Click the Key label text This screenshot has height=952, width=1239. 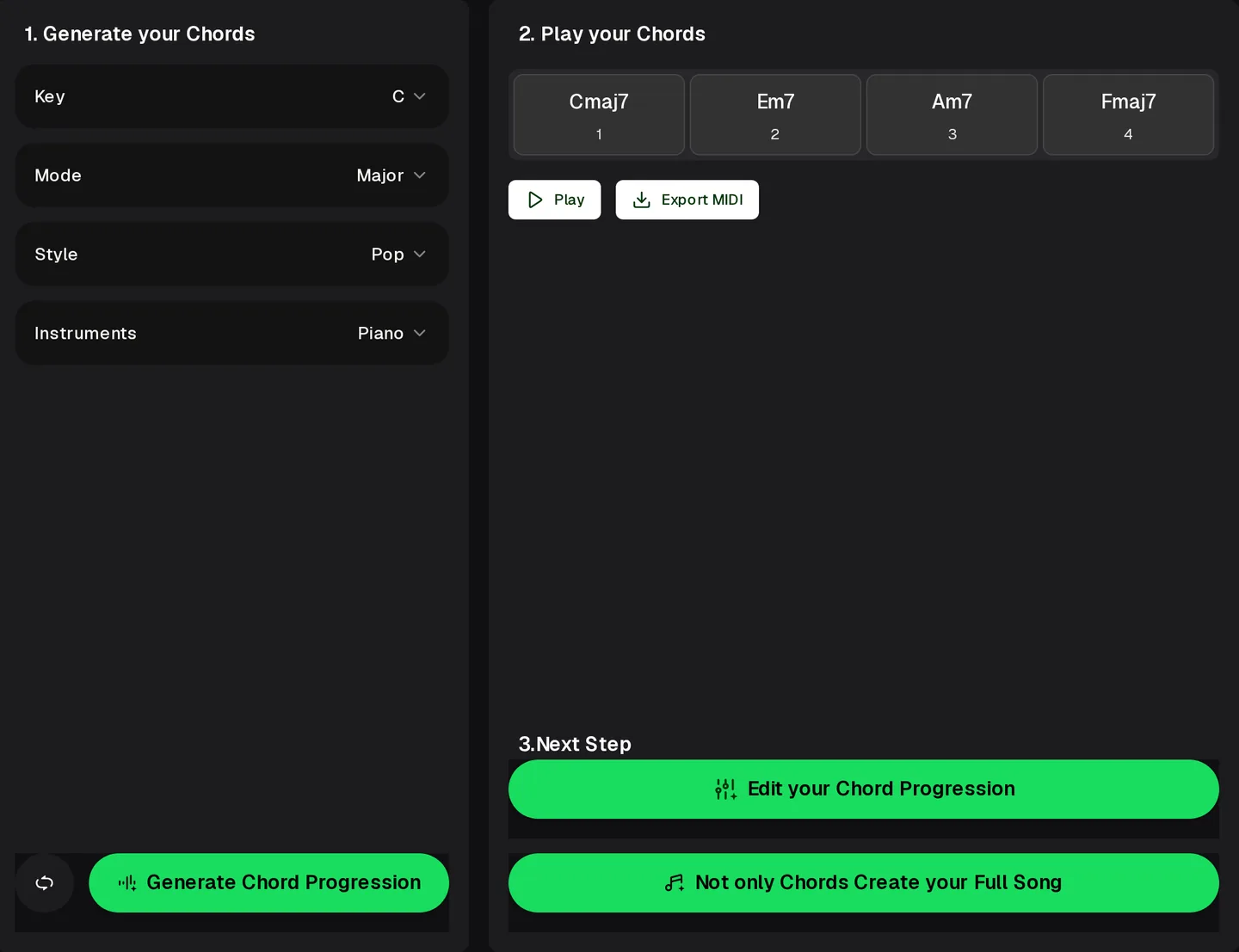pyautogui.click(x=50, y=96)
